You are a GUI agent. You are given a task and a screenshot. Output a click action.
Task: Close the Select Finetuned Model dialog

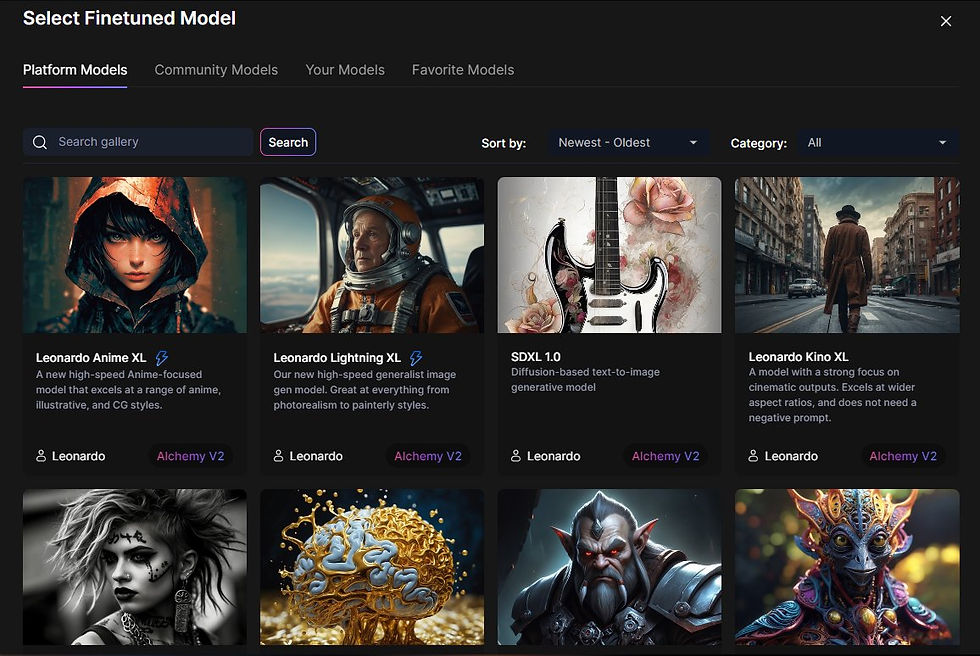coord(945,21)
